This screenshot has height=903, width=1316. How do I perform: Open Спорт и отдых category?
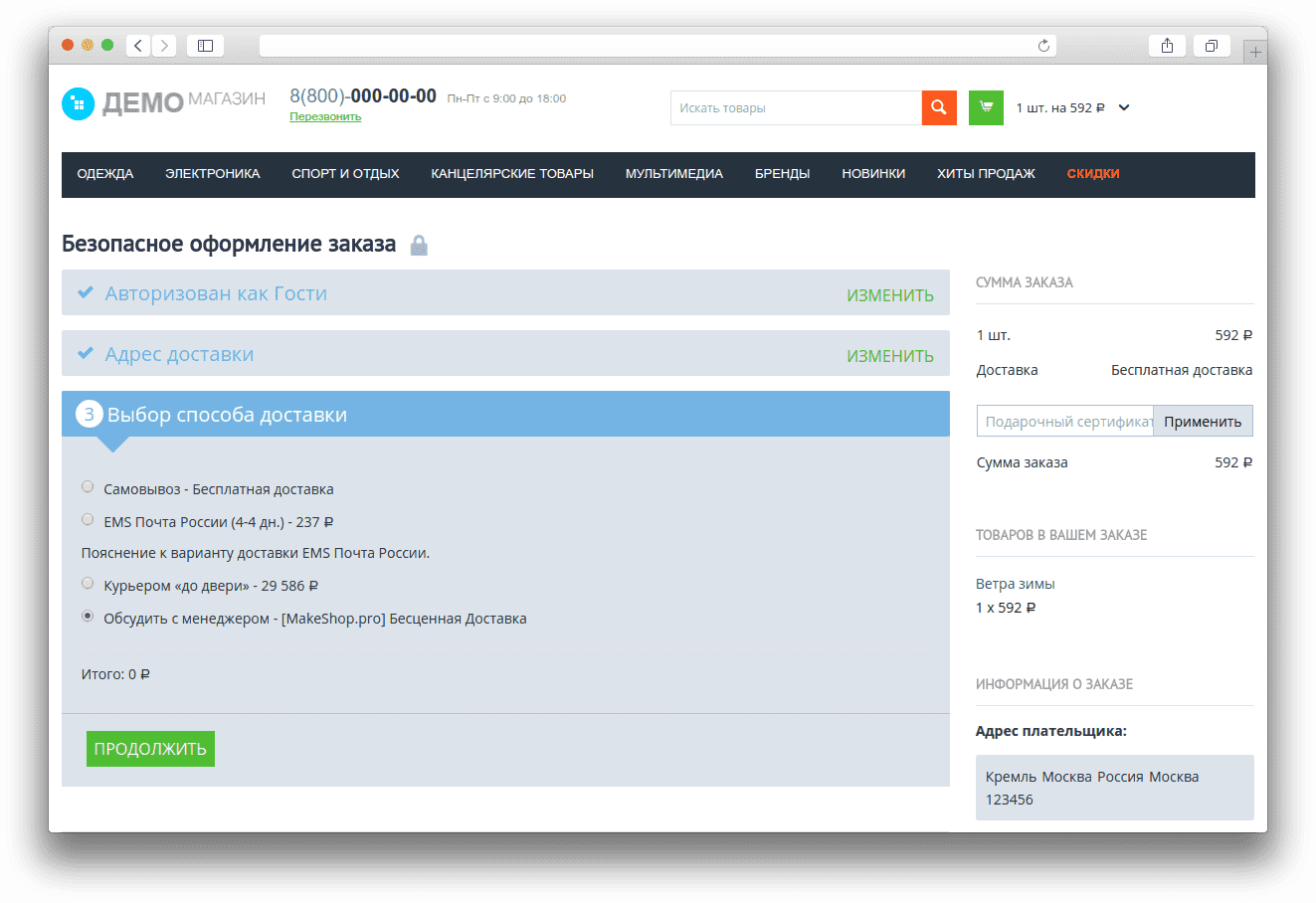[345, 174]
